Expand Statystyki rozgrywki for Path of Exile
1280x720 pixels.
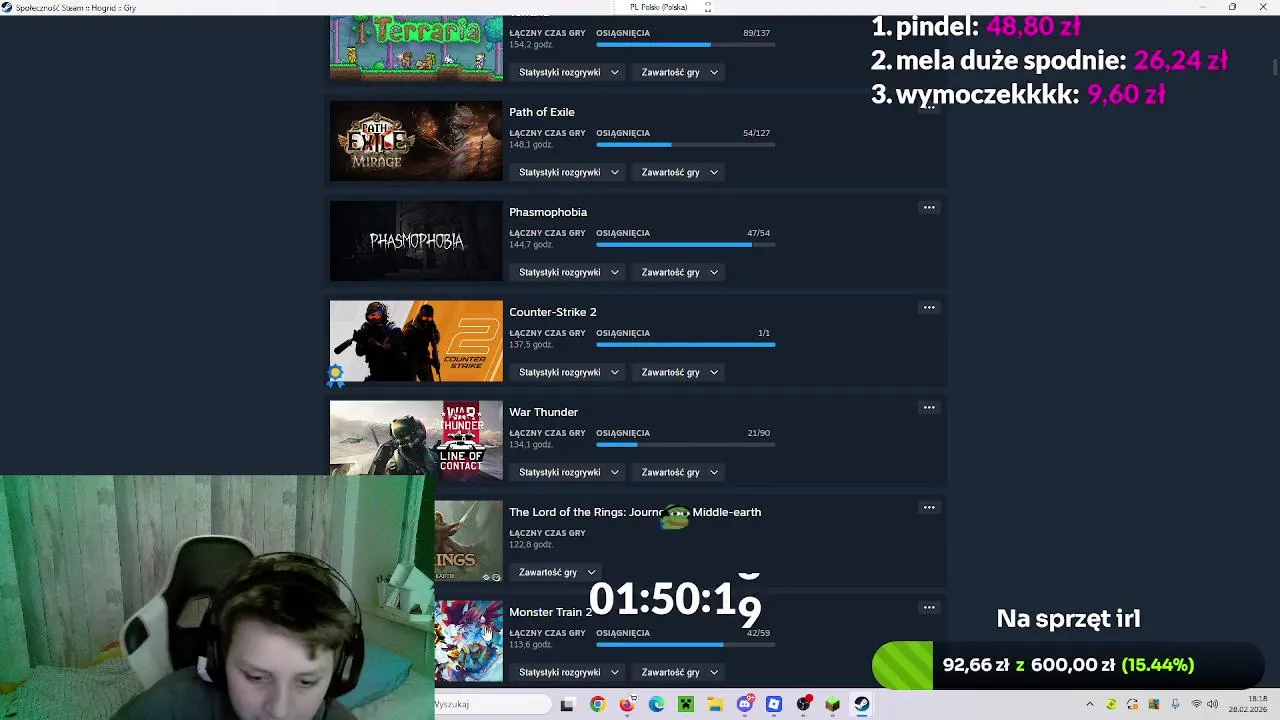point(569,172)
